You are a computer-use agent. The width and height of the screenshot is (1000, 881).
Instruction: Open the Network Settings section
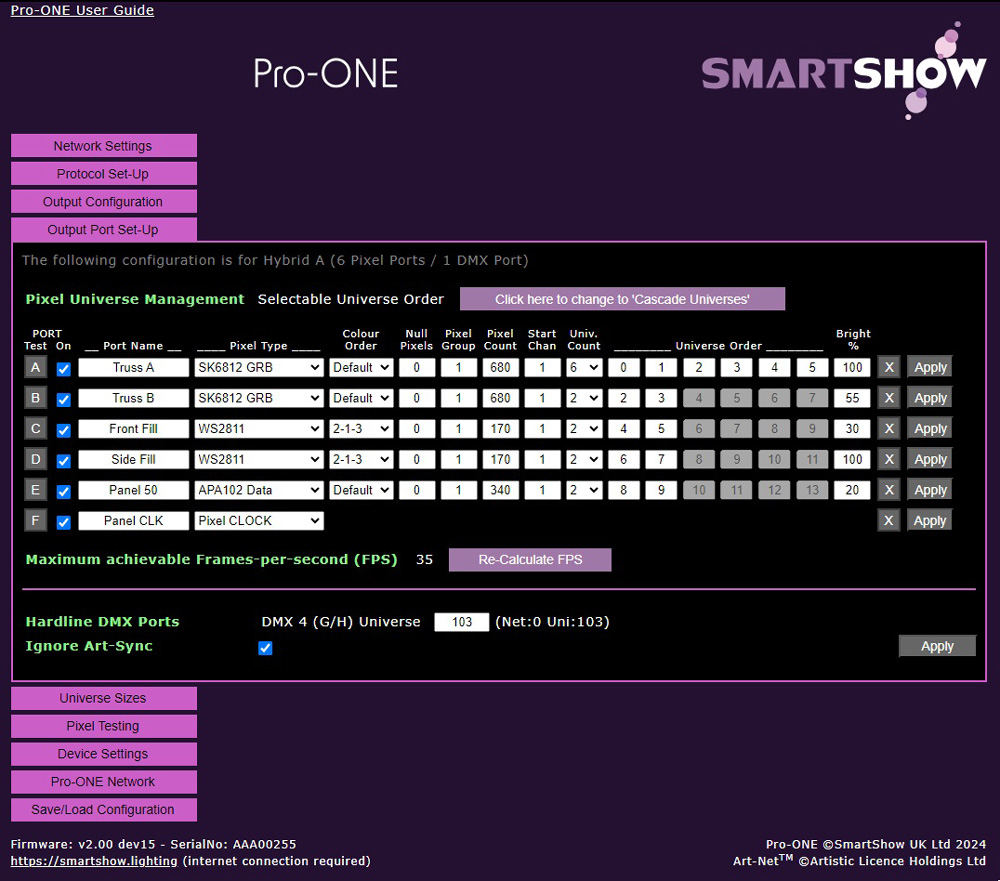click(103, 146)
